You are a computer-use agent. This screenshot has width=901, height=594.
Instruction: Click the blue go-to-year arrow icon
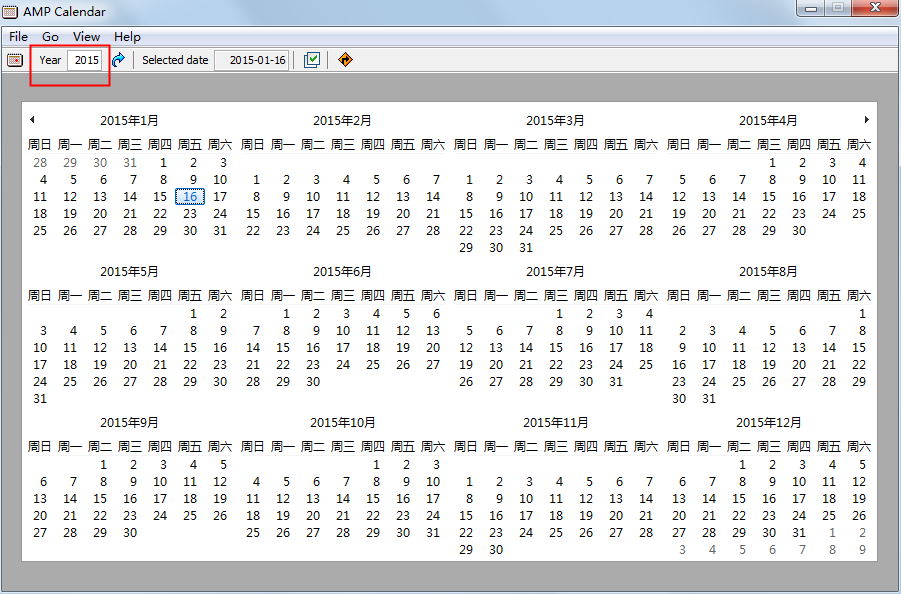click(118, 60)
